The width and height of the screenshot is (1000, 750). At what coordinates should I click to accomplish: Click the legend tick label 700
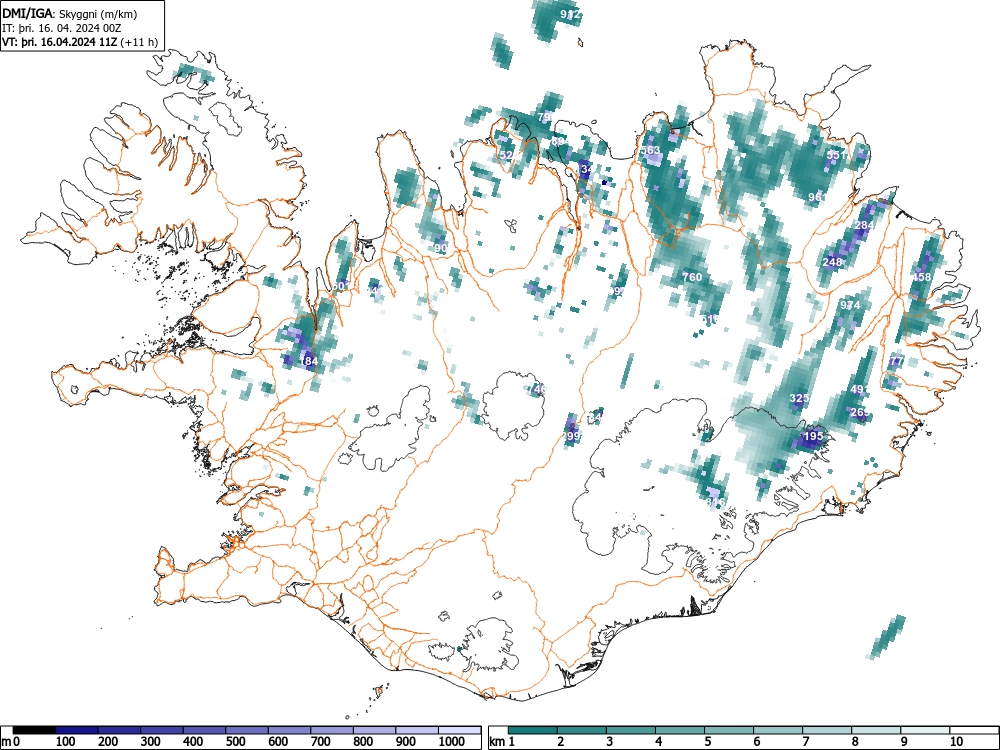(x=321, y=742)
